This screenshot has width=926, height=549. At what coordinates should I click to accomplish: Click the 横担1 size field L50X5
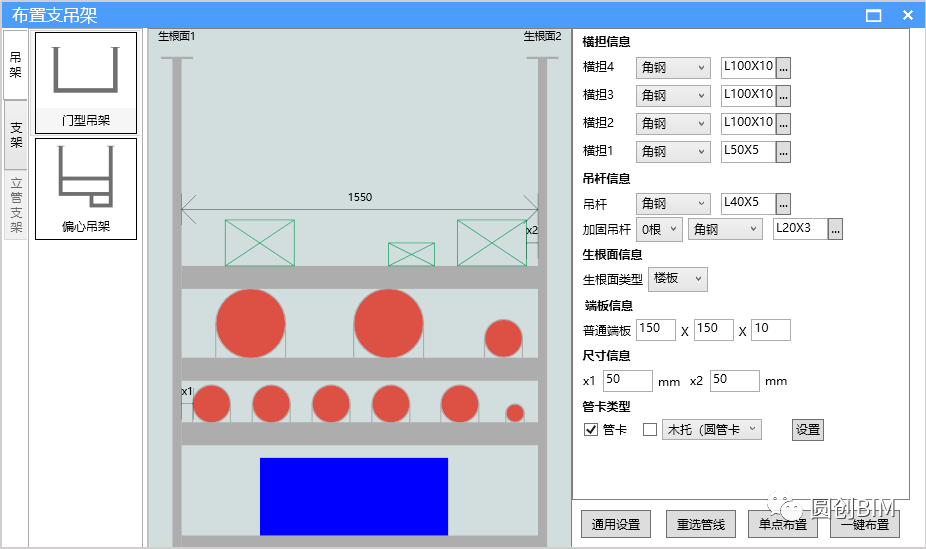click(748, 152)
